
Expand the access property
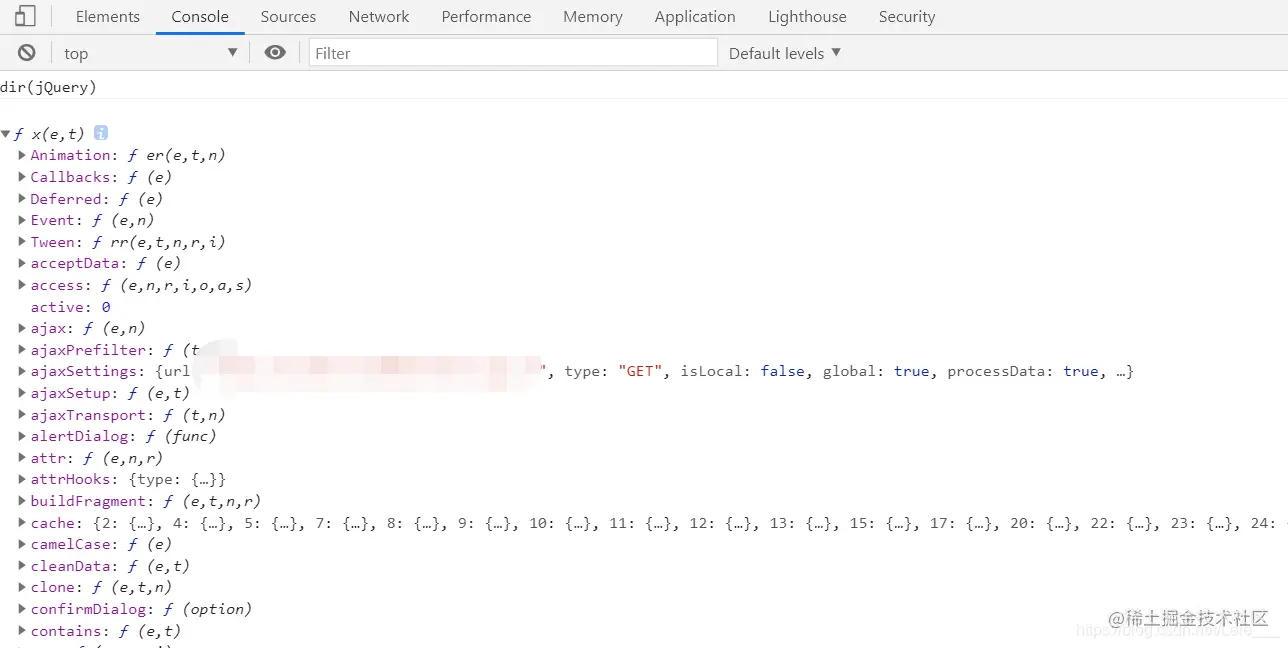(x=22, y=285)
